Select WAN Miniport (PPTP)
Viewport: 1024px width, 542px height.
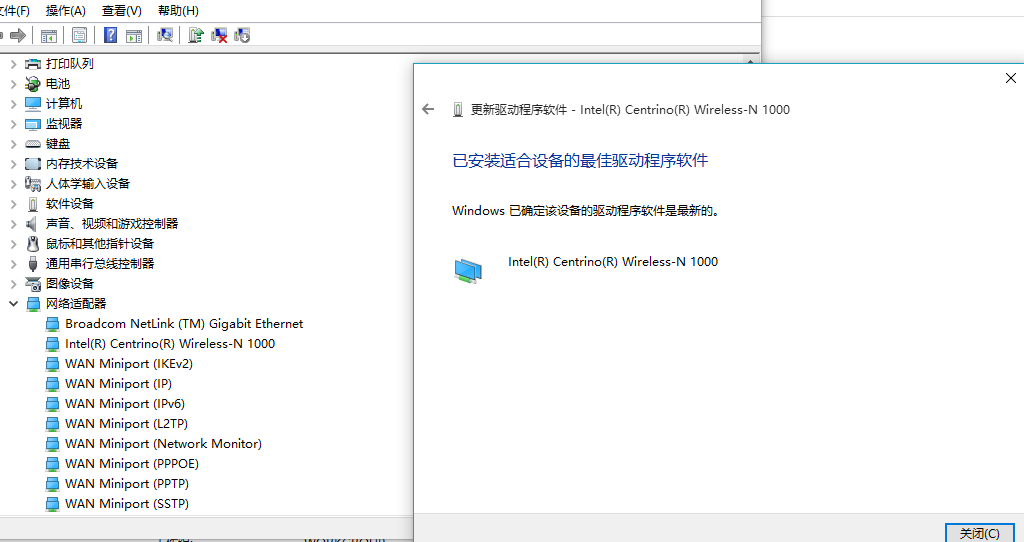coord(127,484)
